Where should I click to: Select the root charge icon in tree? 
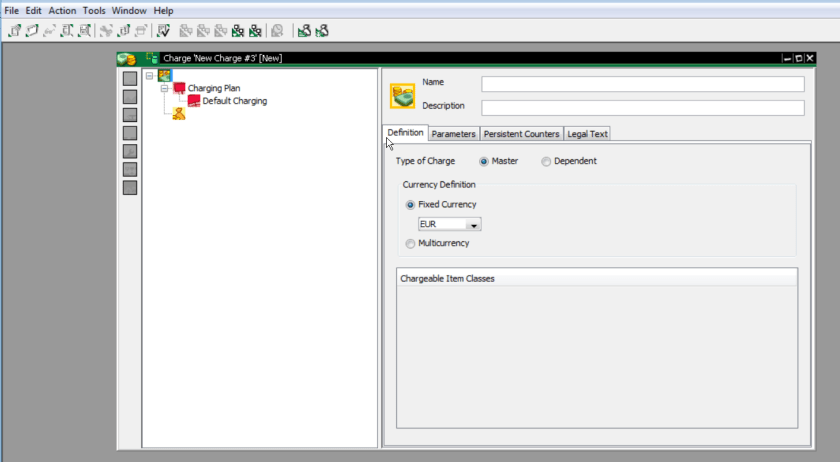point(164,76)
